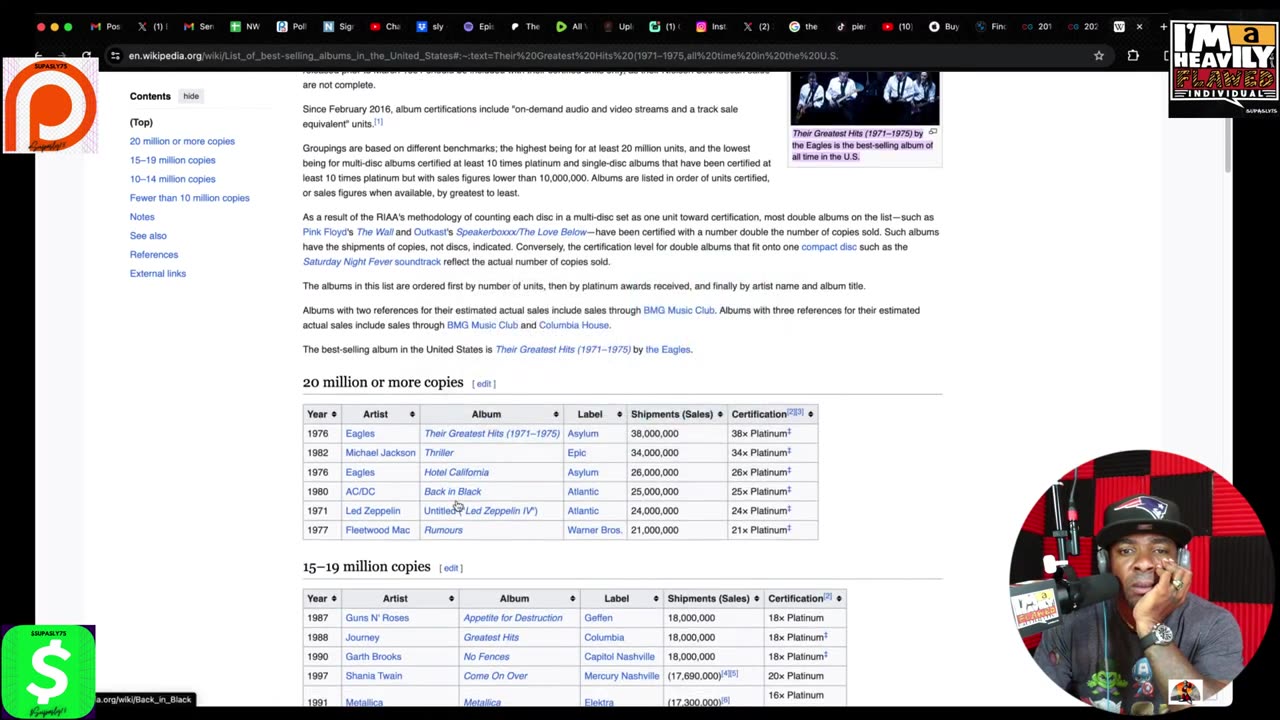Sort 15–19 million table by Album
The width and height of the screenshot is (1280, 720).
[519, 598]
